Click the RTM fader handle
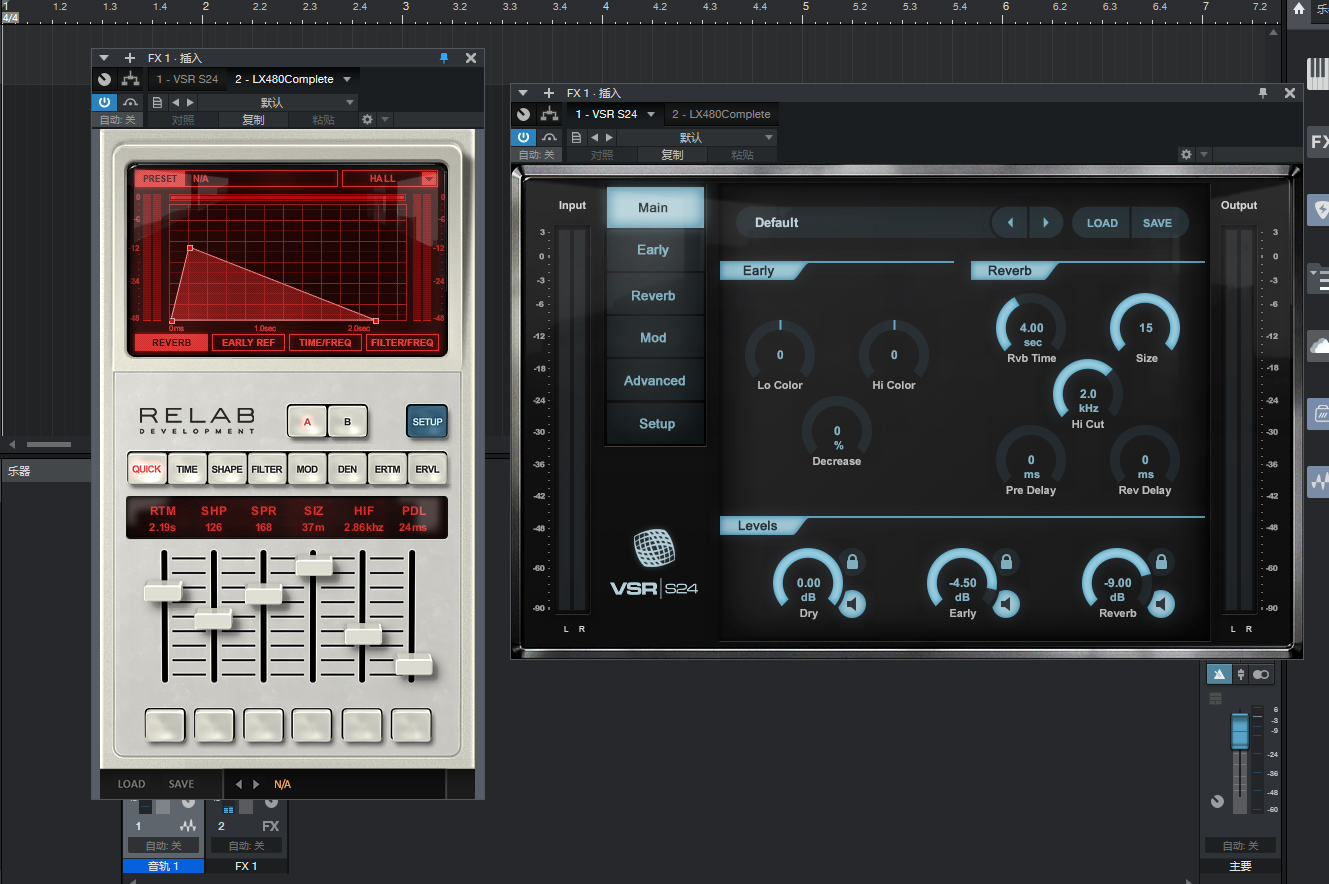This screenshot has height=884, width=1329. click(163, 592)
